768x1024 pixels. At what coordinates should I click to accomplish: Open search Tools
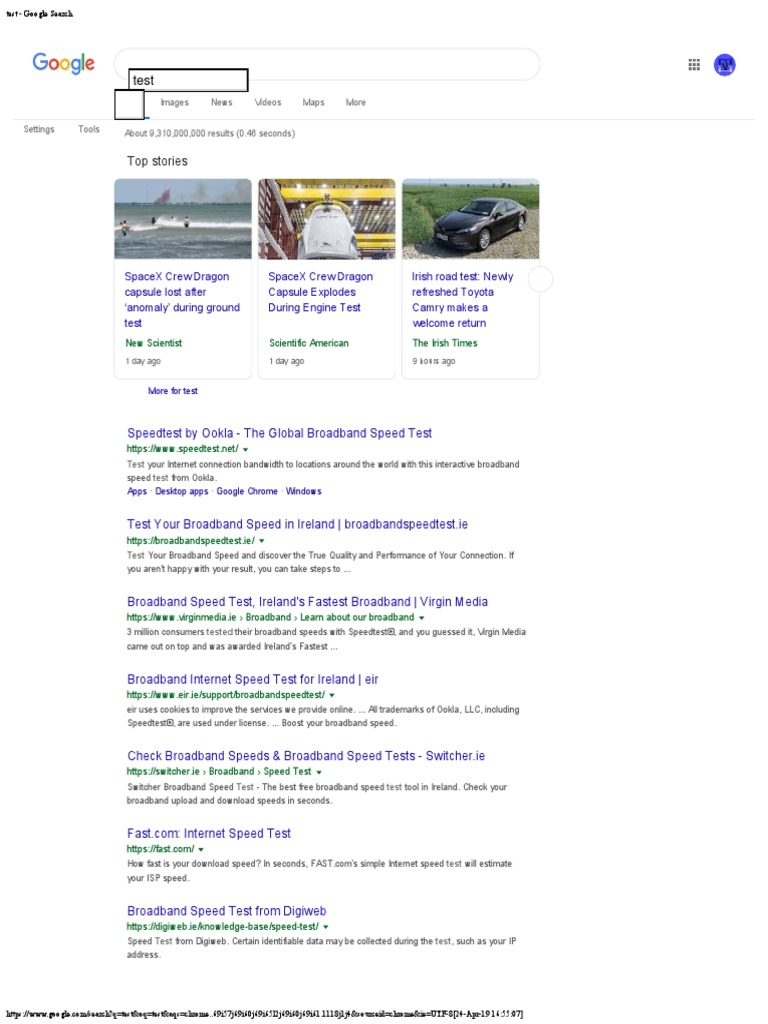click(x=89, y=129)
